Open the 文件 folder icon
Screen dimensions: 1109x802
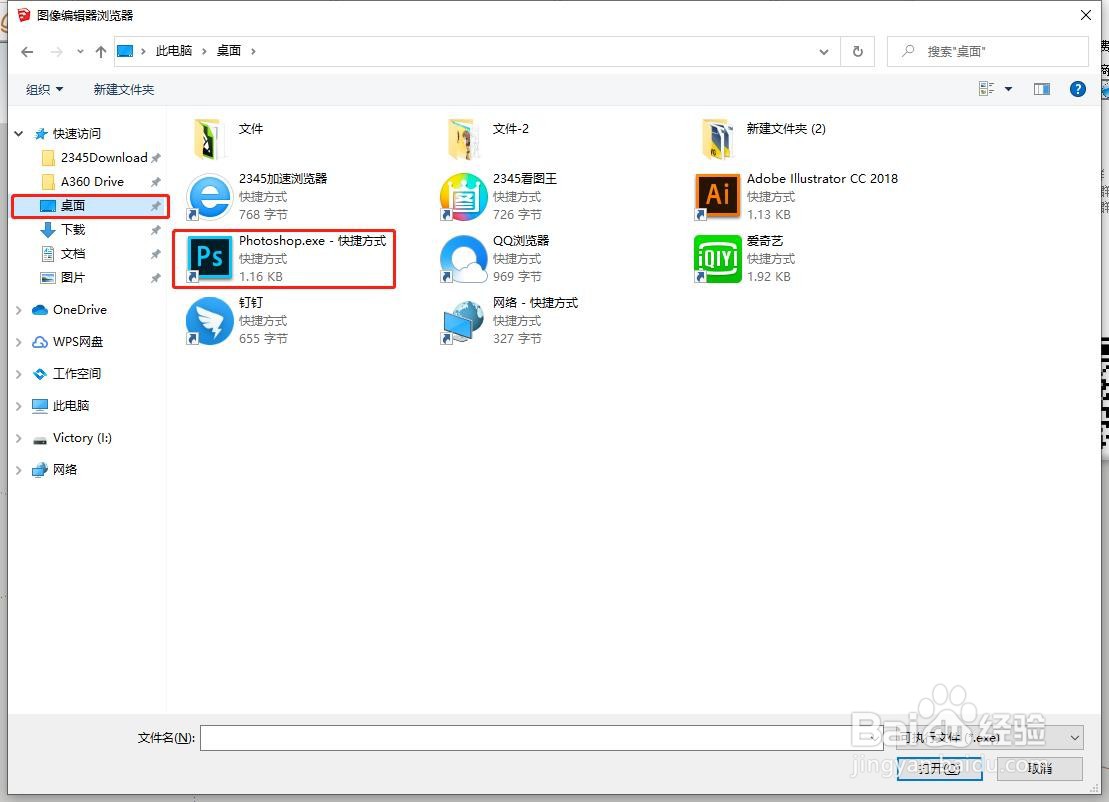209,139
